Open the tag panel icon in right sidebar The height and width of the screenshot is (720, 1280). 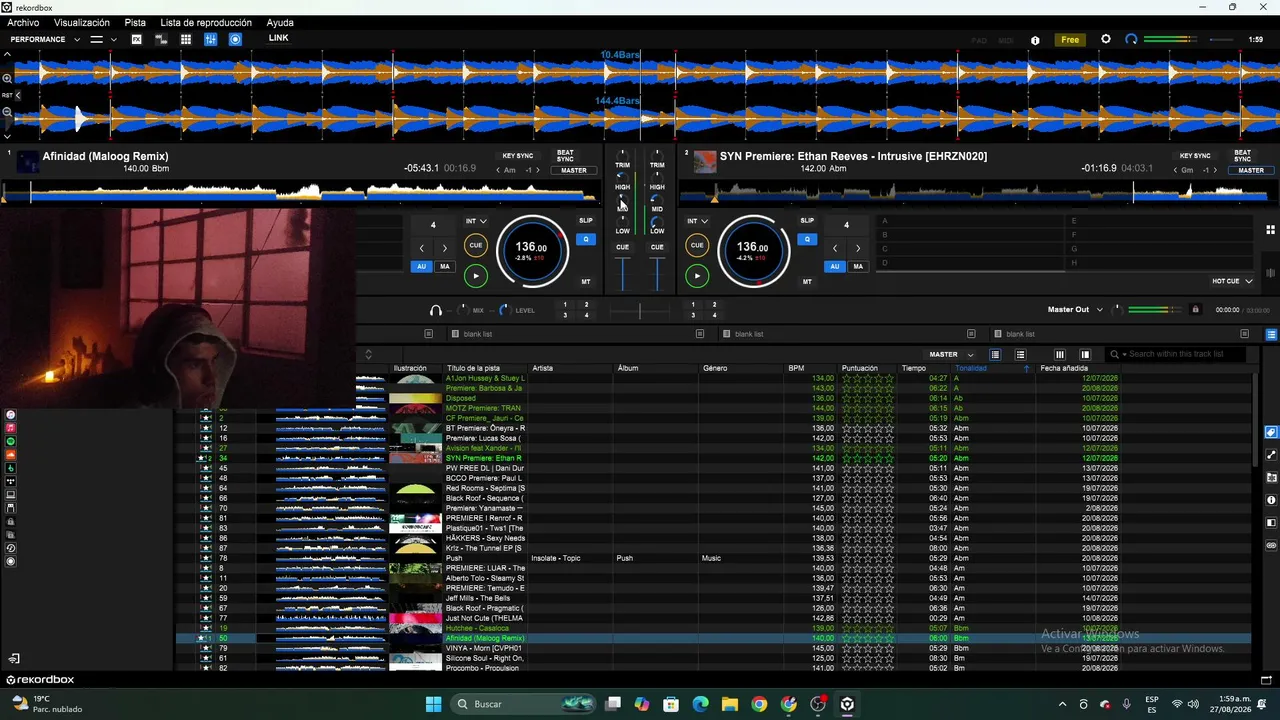tap(1271, 432)
